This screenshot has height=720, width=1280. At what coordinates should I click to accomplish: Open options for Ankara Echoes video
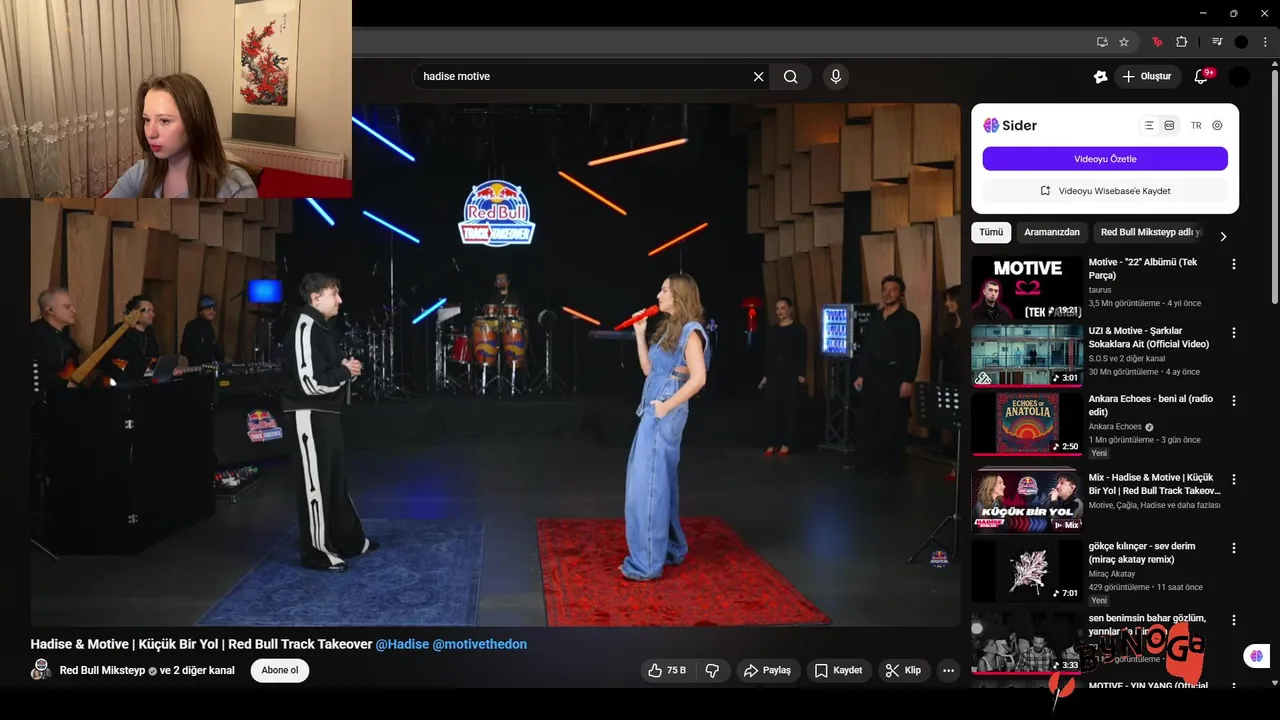1233,400
